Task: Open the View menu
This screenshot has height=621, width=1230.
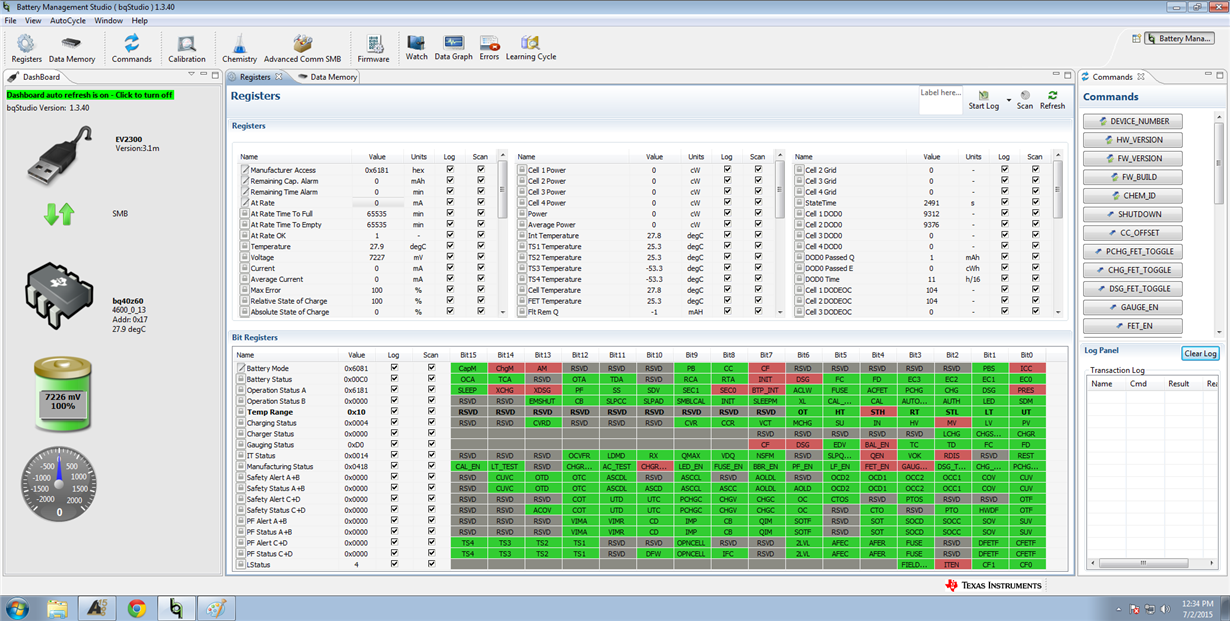Action: 33,20
